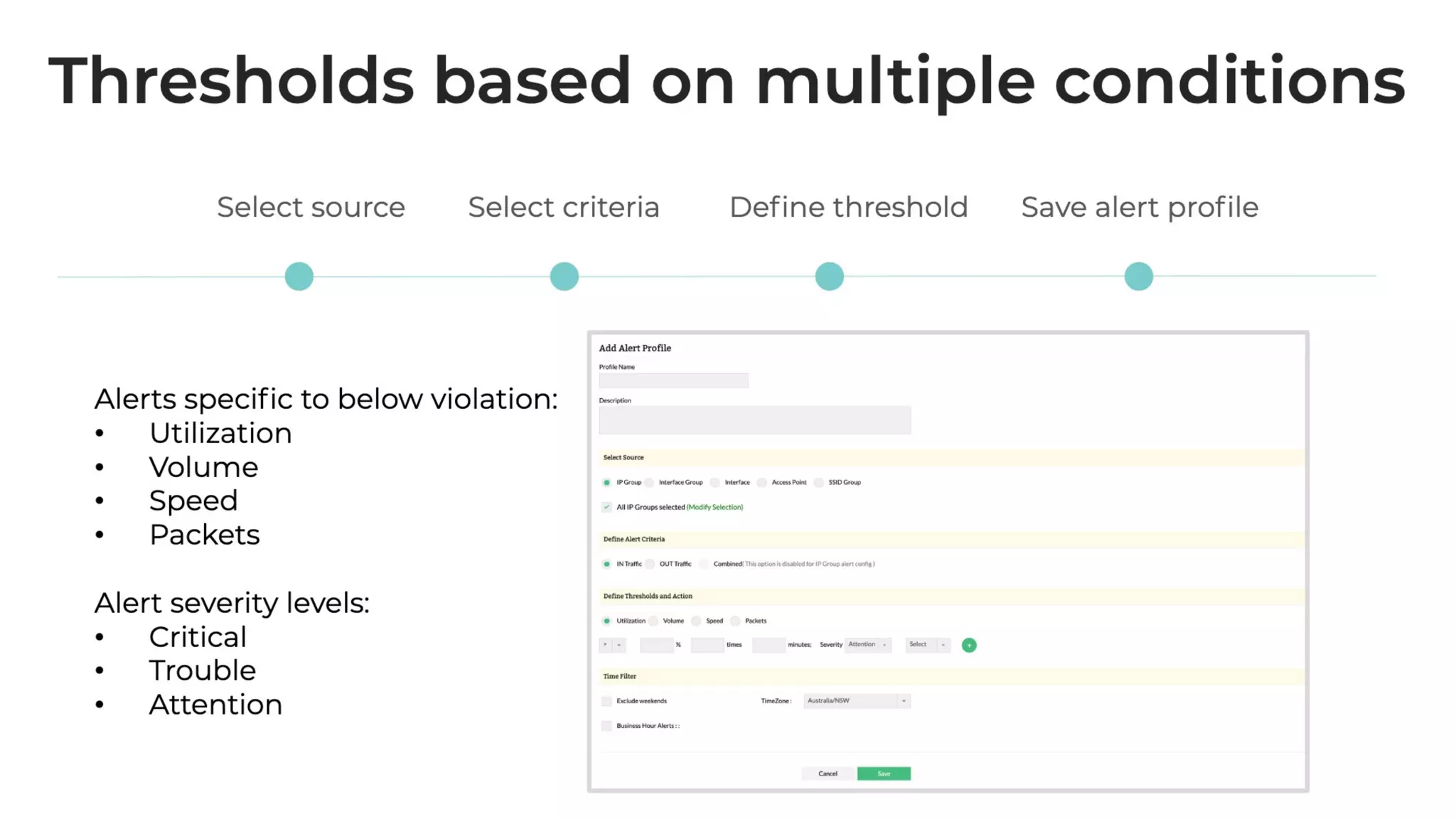Click the times count input field
The width and height of the screenshot is (1456, 819).
tap(707, 645)
